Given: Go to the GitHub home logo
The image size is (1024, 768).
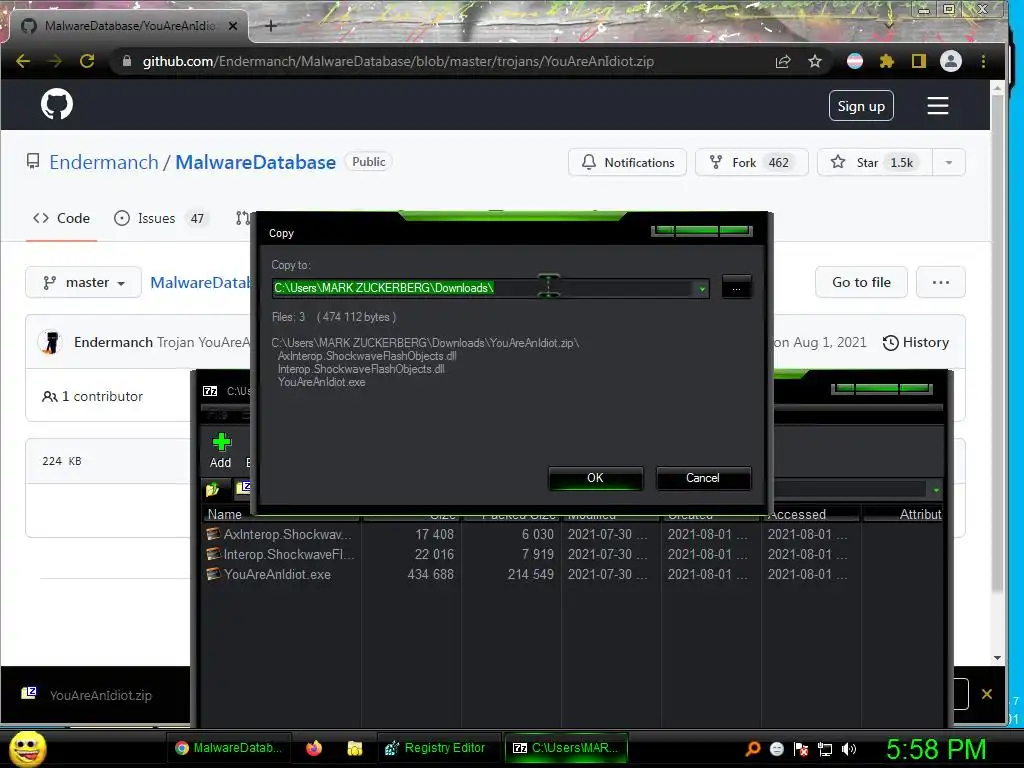Looking at the screenshot, I should (x=57, y=104).
